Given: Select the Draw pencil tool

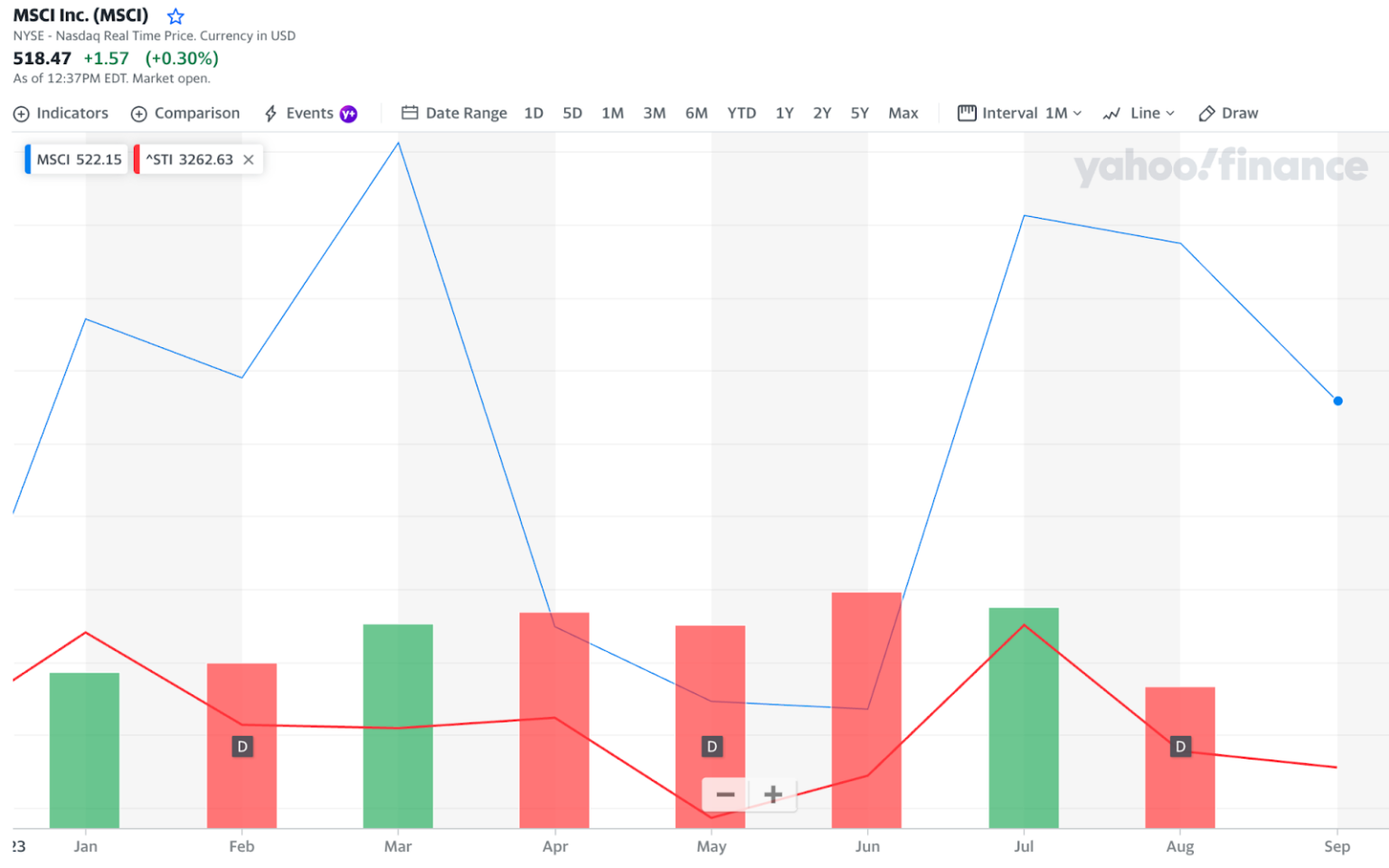Looking at the screenshot, I should (x=1205, y=112).
